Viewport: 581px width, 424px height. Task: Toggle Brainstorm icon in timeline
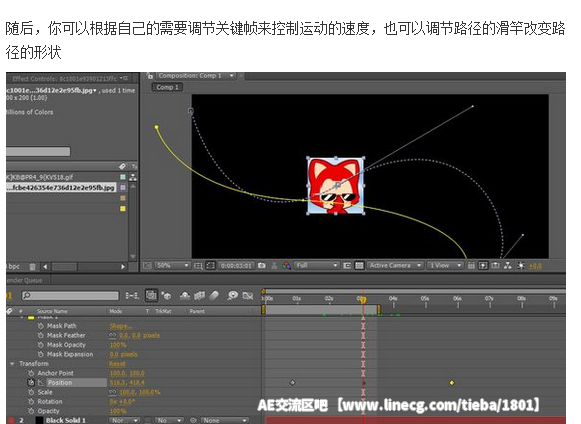pos(233,295)
